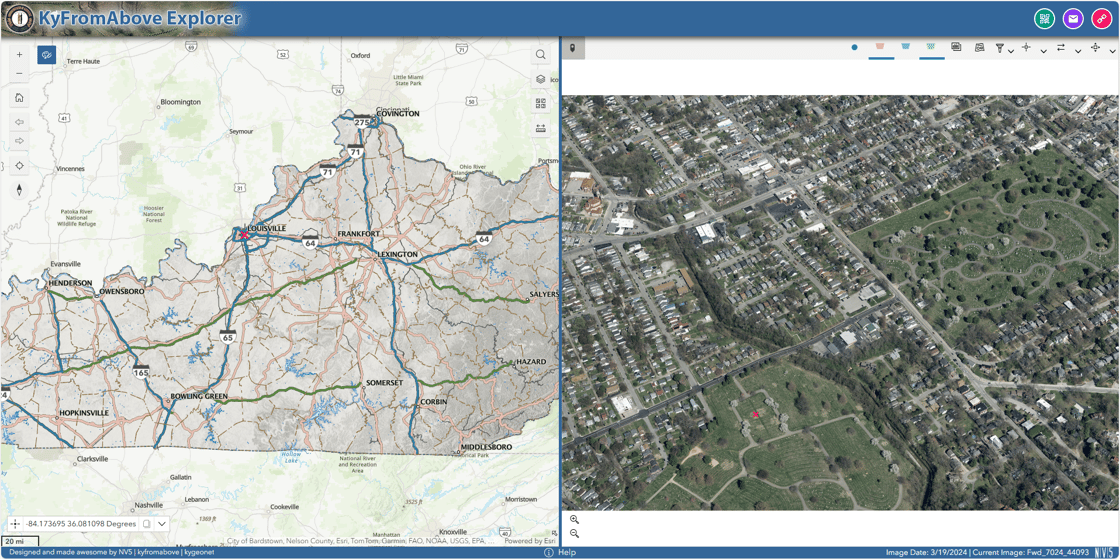
Task: Zoom in on the oblique aerial image
Action: coord(574,520)
